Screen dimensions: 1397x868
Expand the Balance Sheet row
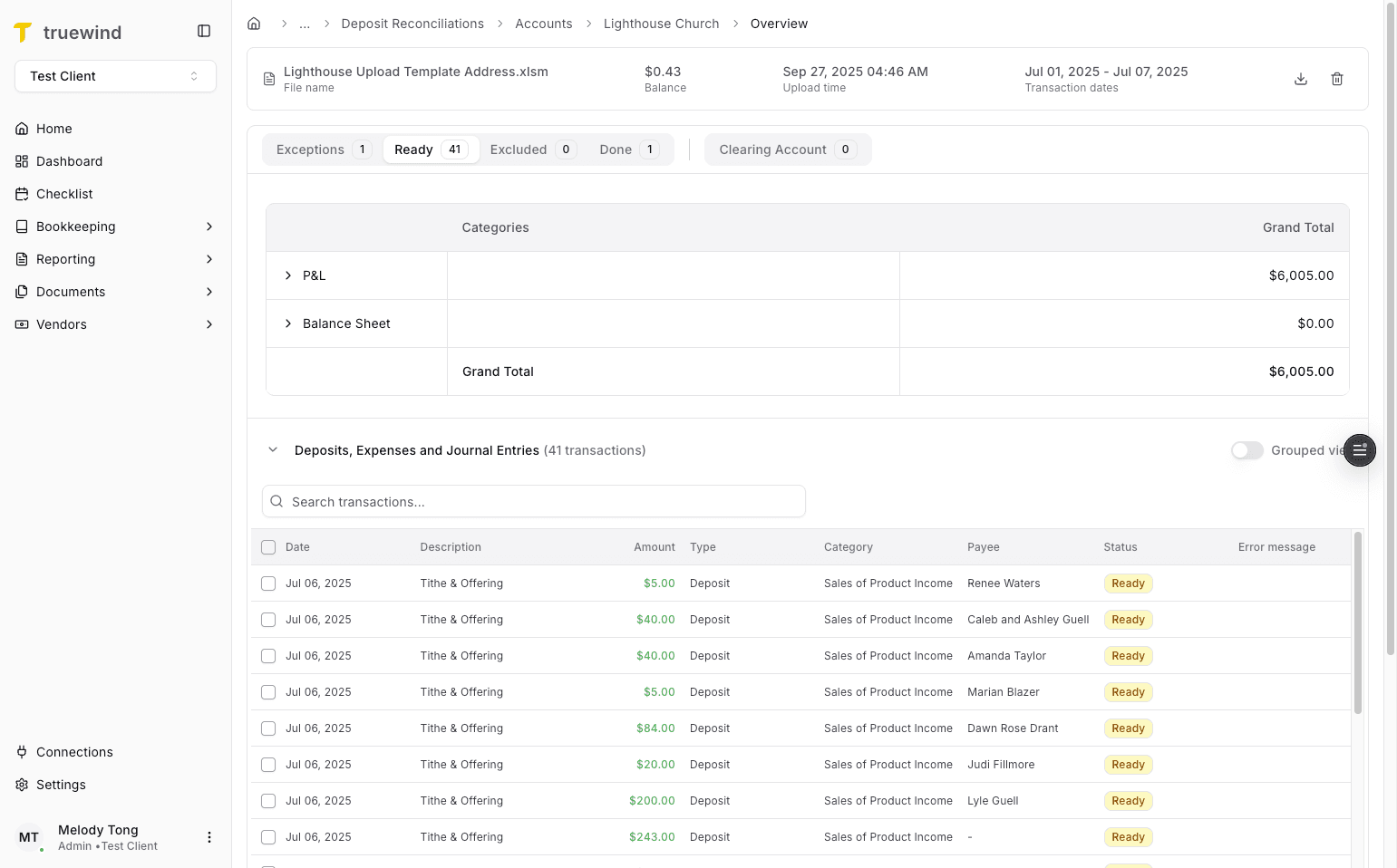pyautogui.click(x=288, y=323)
